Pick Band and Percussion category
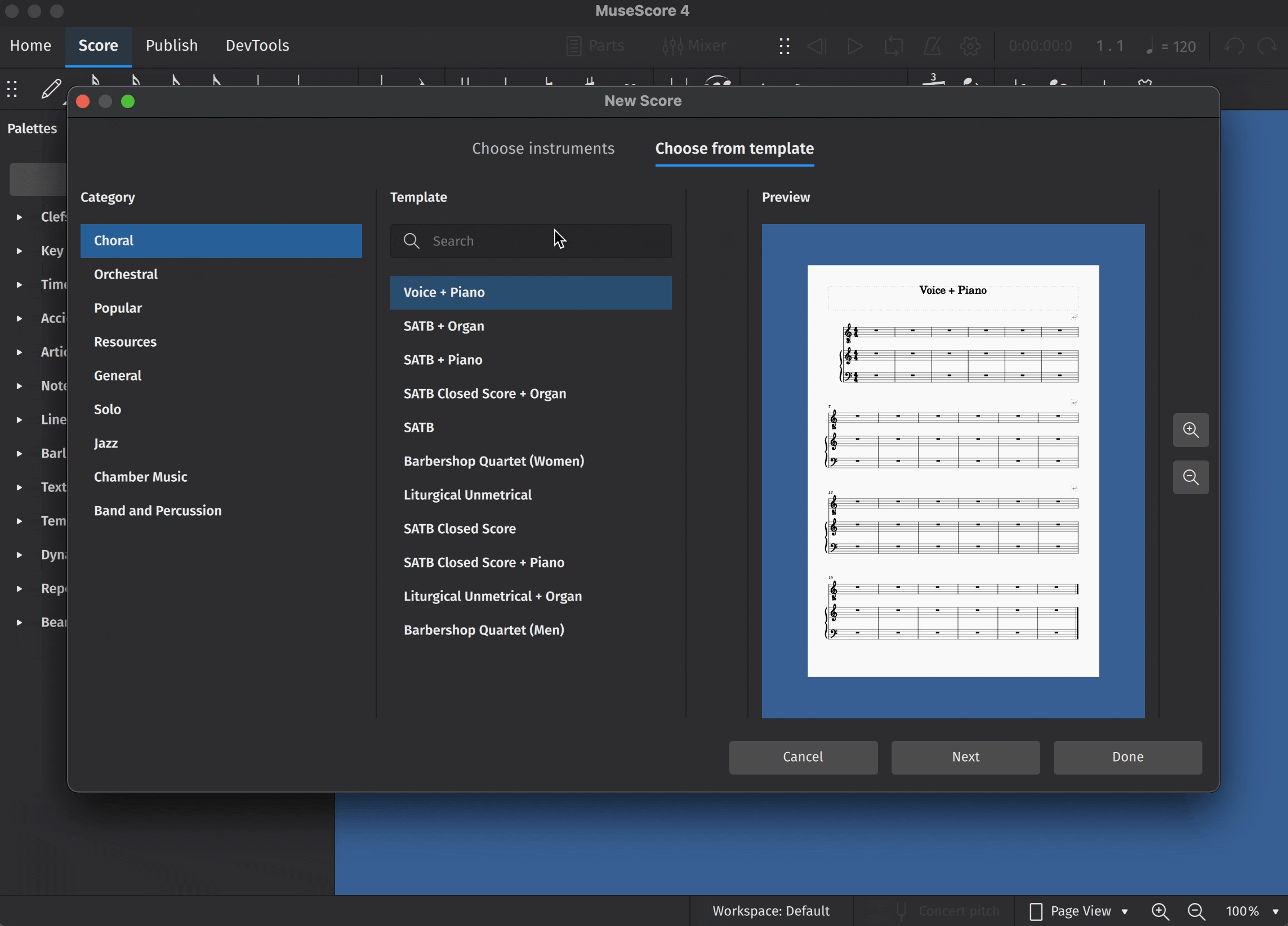Image resolution: width=1288 pixels, height=926 pixels. (x=221, y=511)
